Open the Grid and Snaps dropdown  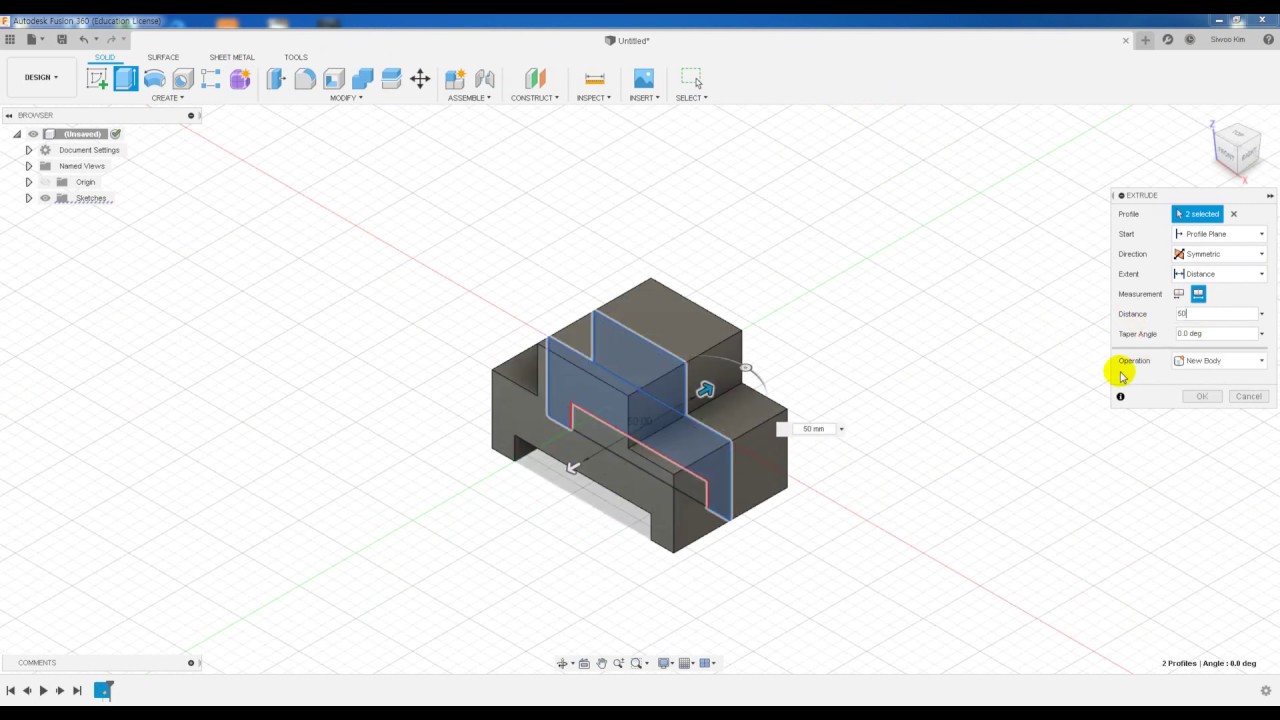click(x=687, y=663)
